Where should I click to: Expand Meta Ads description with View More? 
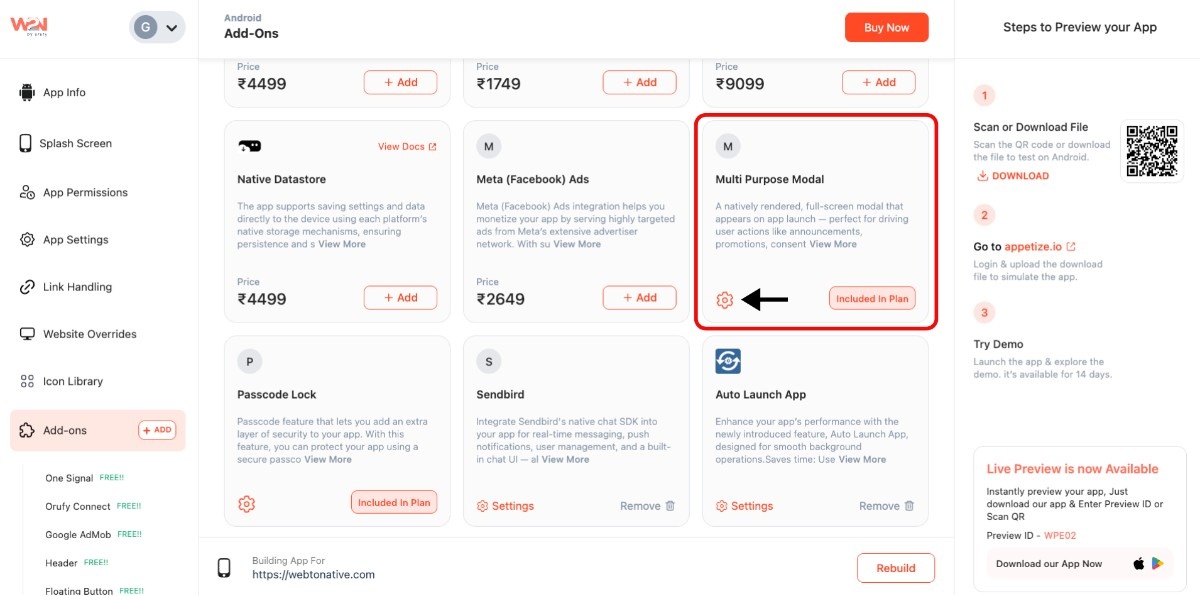pyautogui.click(x=577, y=244)
